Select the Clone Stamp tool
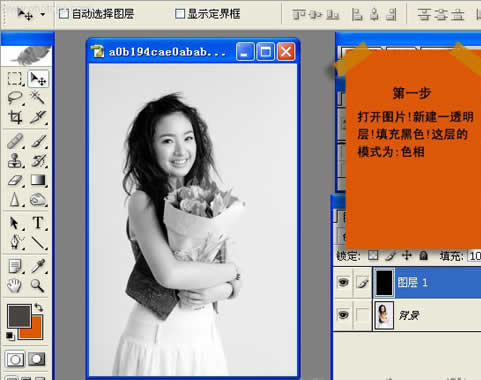Screen dimensions: 481x380 15,160
